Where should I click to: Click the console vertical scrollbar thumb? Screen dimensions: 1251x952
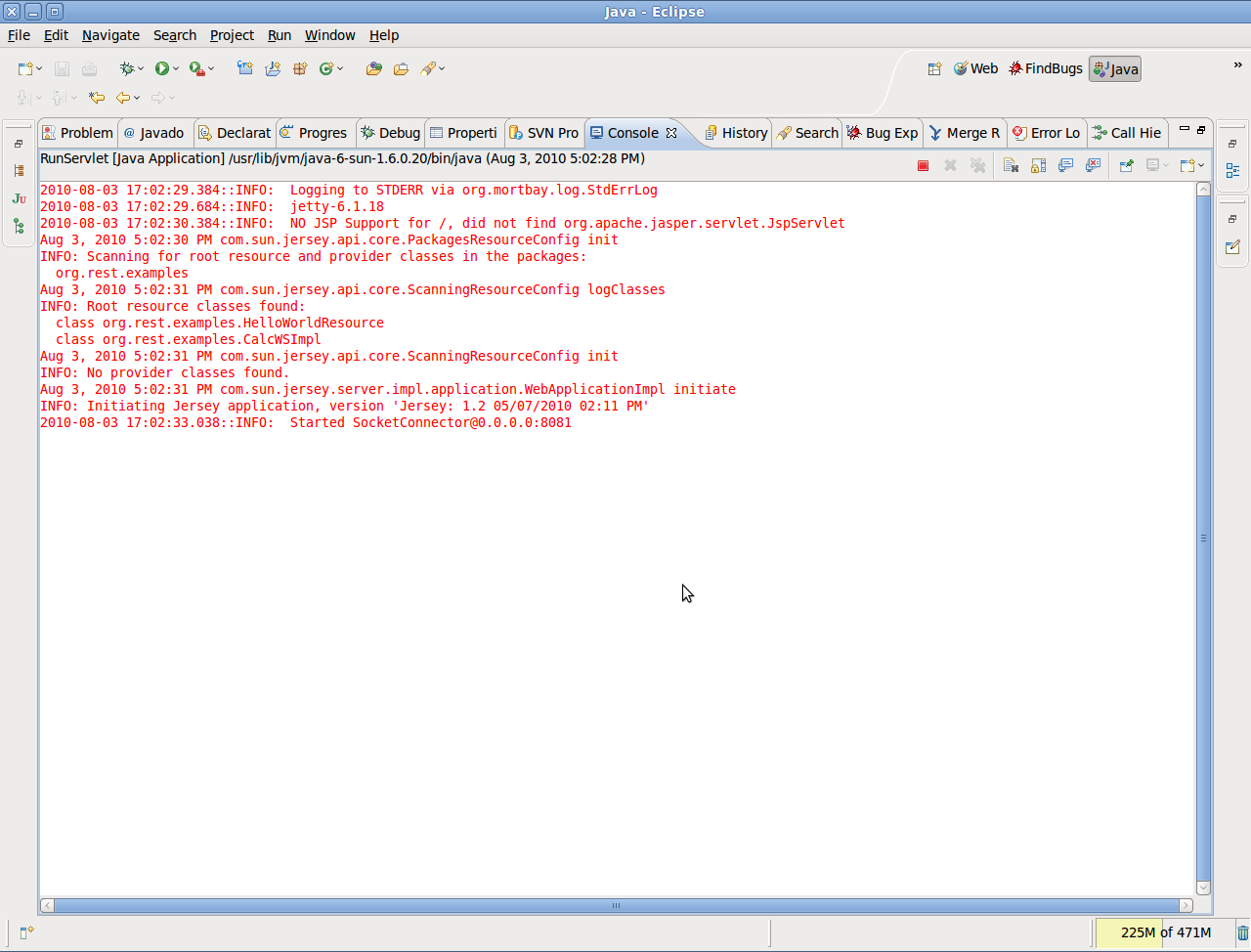(x=1203, y=539)
